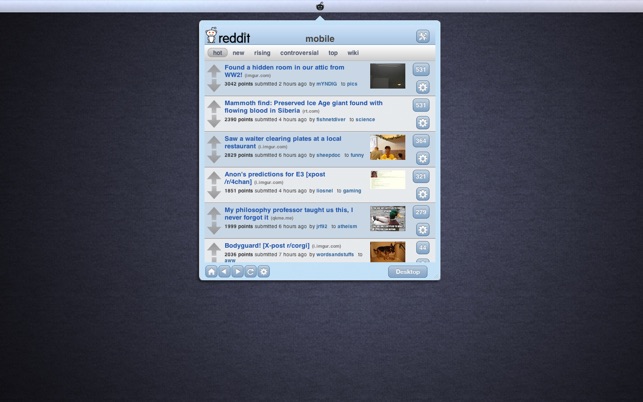
Task: Go to home with the house button
Action: [211, 272]
